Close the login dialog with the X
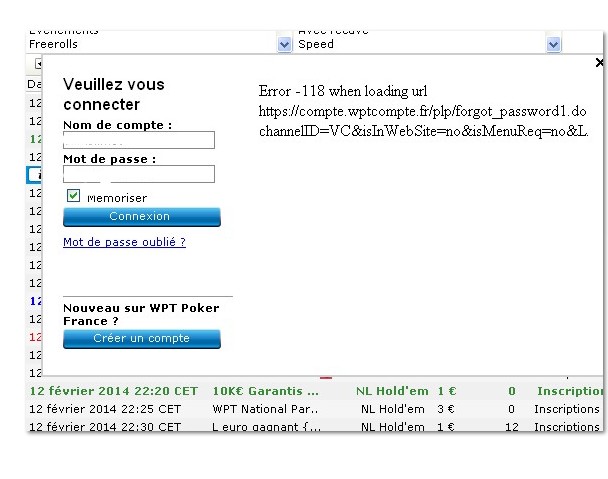Viewport: 608px width, 479px height. point(599,62)
